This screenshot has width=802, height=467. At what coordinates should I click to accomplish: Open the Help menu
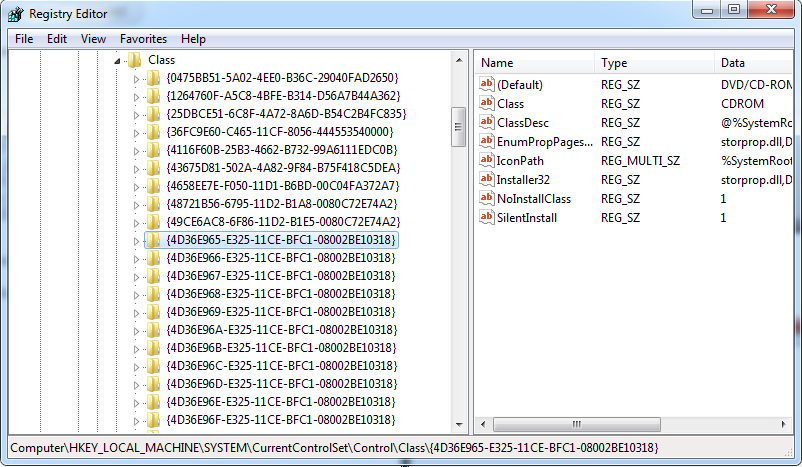pos(193,39)
